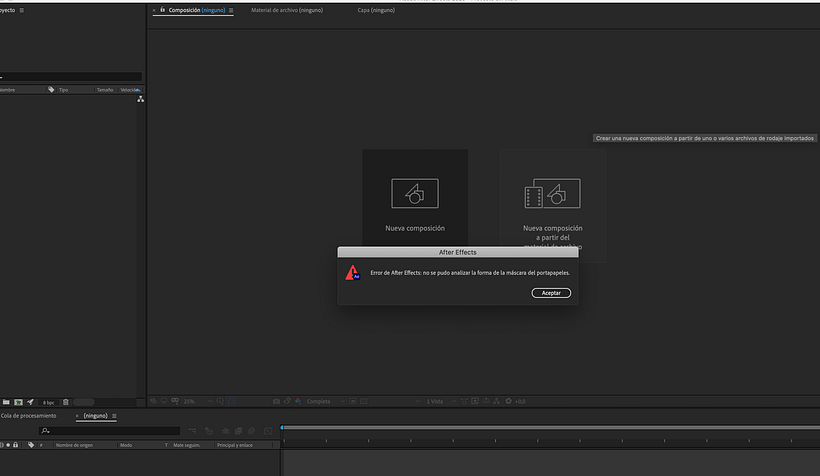820x476 pixels.
Task: Select the Composición (ninguno) tab
Action: click(x=197, y=10)
